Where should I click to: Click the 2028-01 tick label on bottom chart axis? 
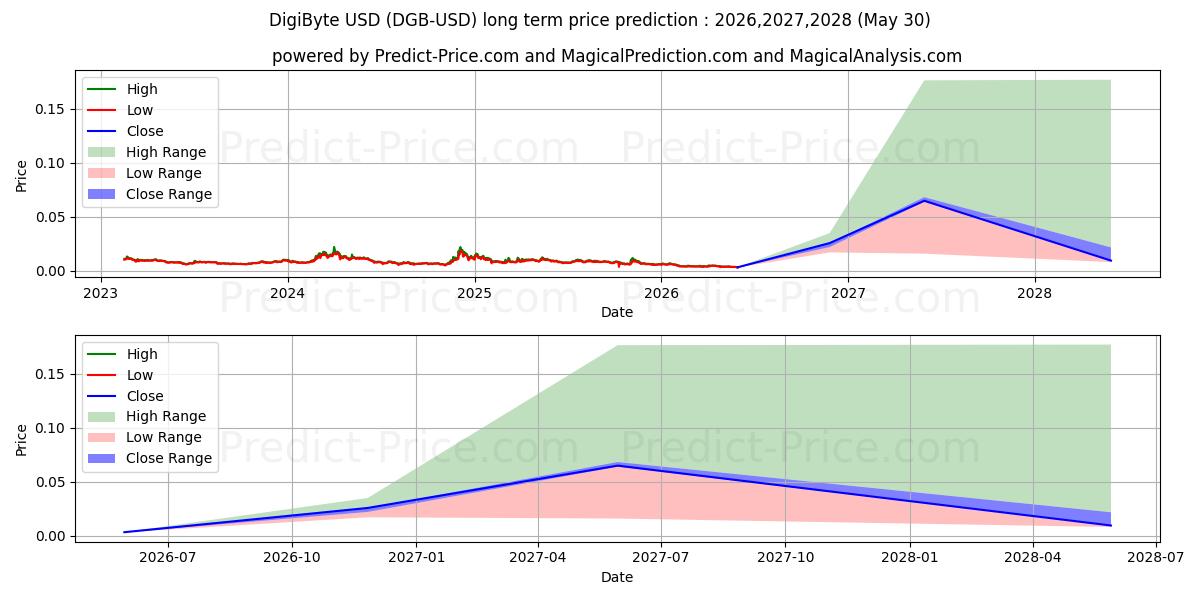coord(909,558)
